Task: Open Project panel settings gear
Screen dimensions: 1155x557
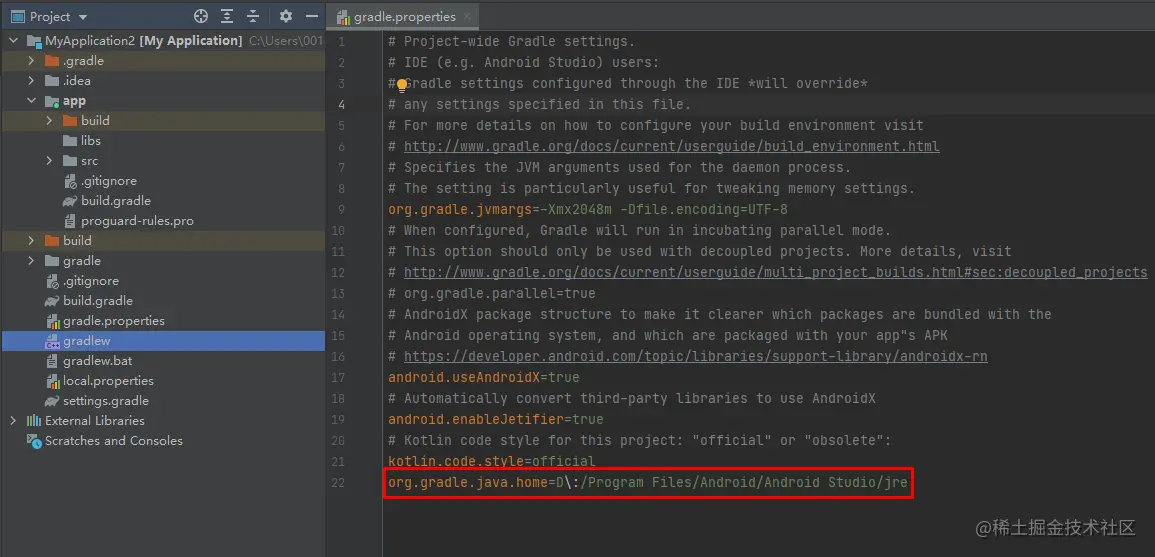Action: tap(286, 16)
